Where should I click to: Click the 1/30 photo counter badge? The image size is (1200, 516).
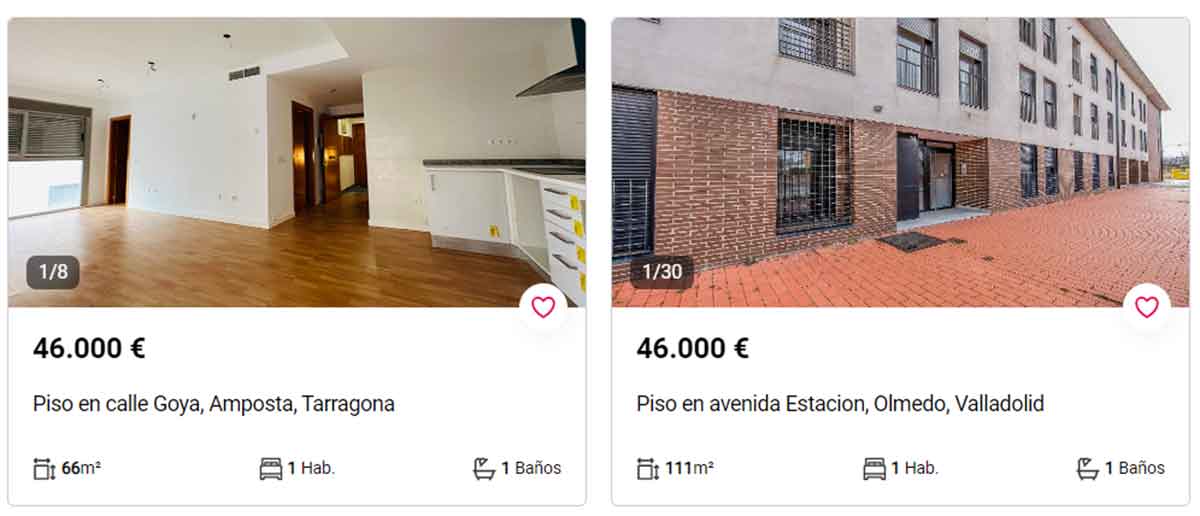tap(661, 272)
